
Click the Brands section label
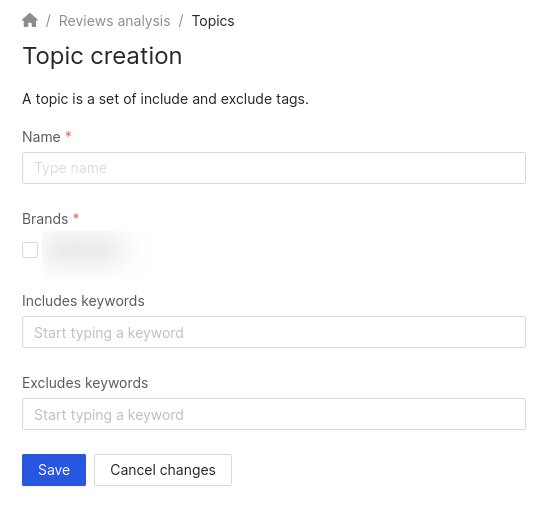[45, 219]
